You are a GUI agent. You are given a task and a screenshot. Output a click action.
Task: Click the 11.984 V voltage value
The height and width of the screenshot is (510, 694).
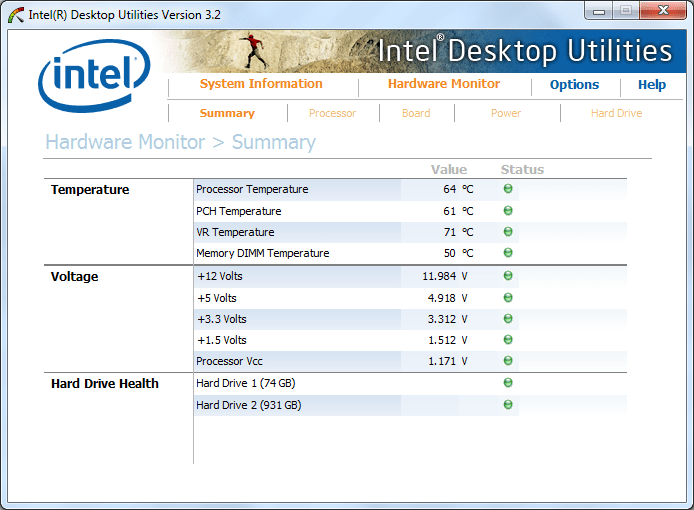tap(445, 276)
